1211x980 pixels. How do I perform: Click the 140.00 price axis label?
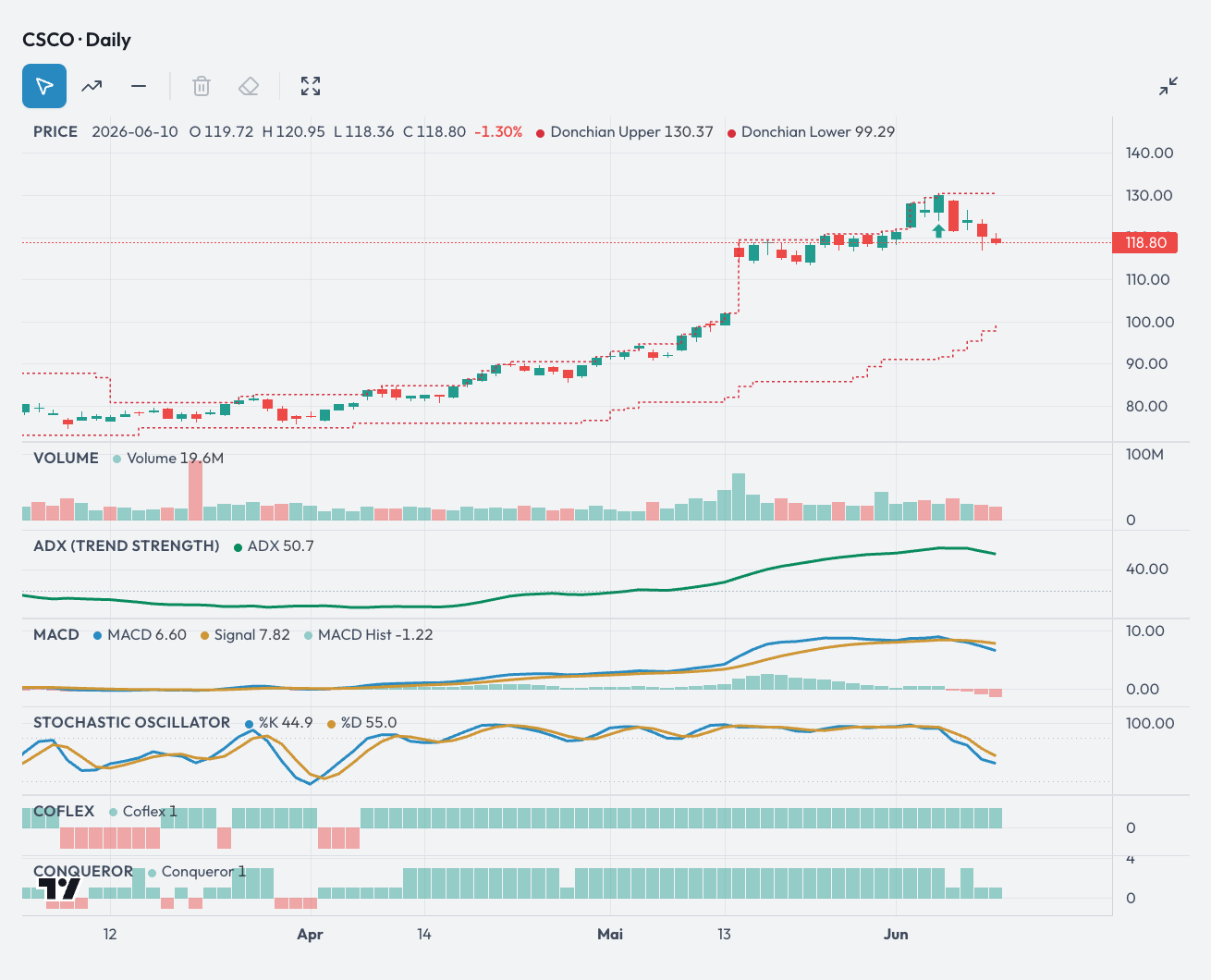1149,153
